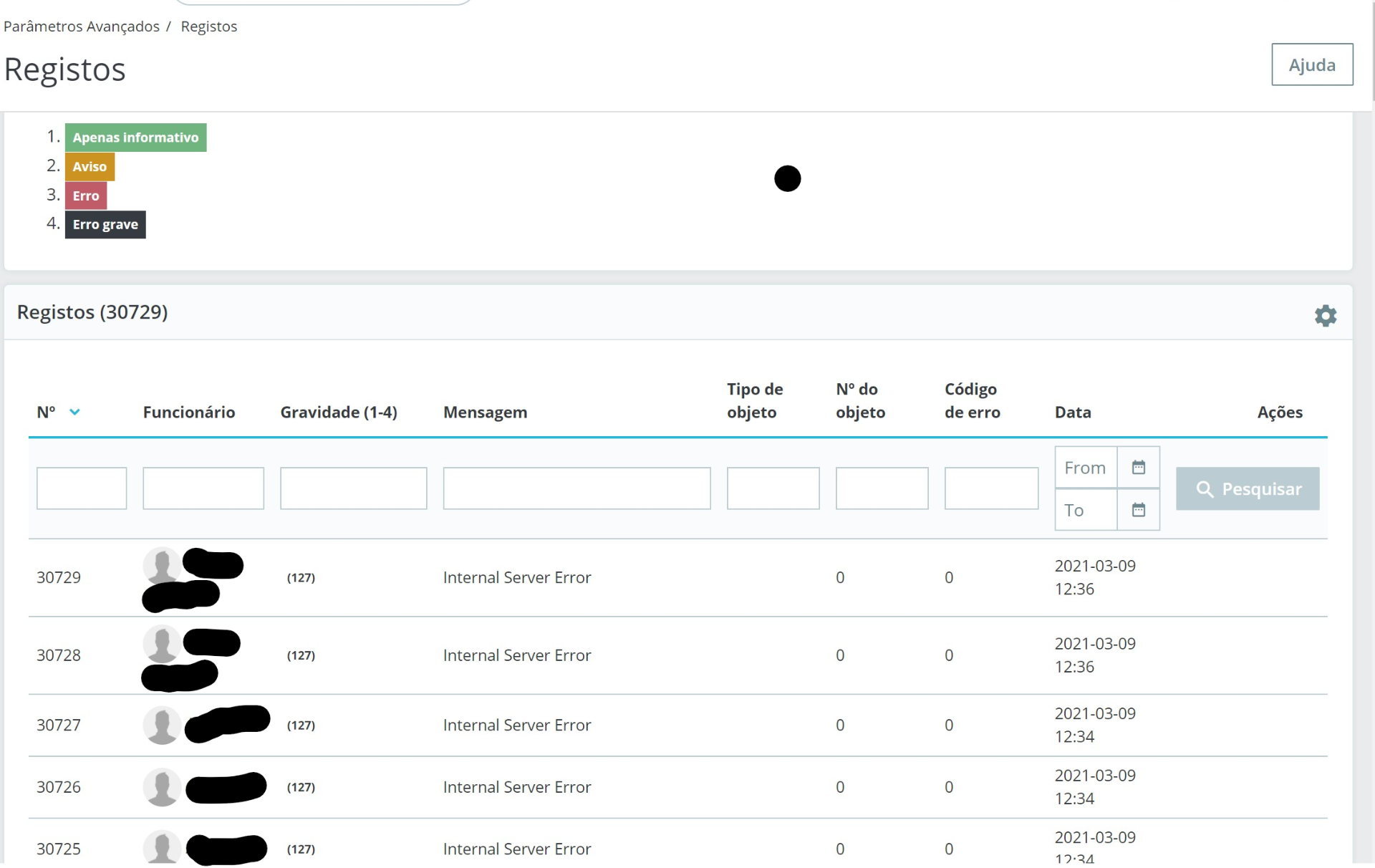The width and height of the screenshot is (1375, 868).
Task: Open the To date calendar picker
Action: (1138, 510)
